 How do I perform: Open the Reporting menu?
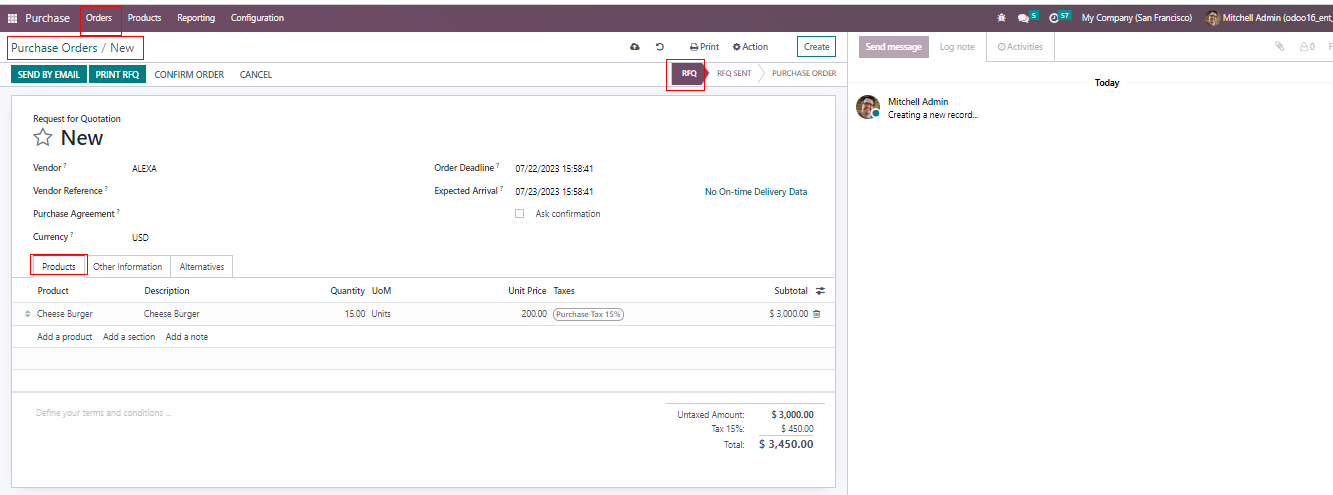point(196,18)
